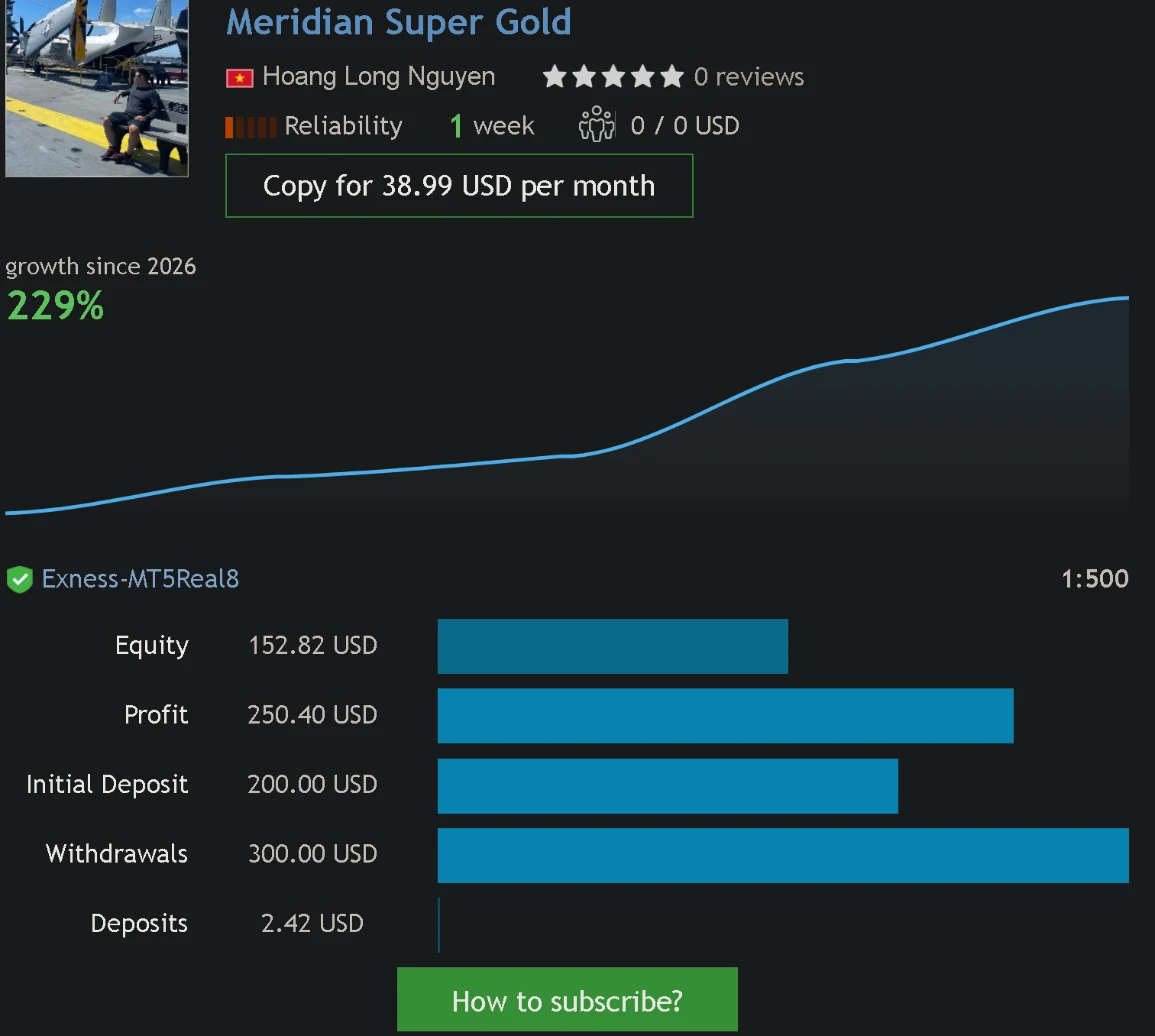Click the growth since 2026 label

pyautogui.click(x=101, y=266)
